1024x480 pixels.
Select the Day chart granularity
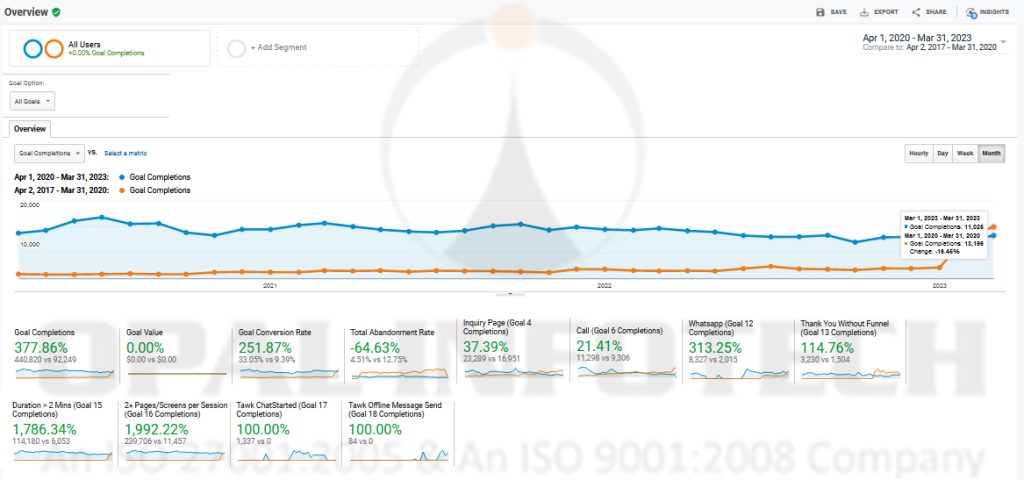click(943, 153)
